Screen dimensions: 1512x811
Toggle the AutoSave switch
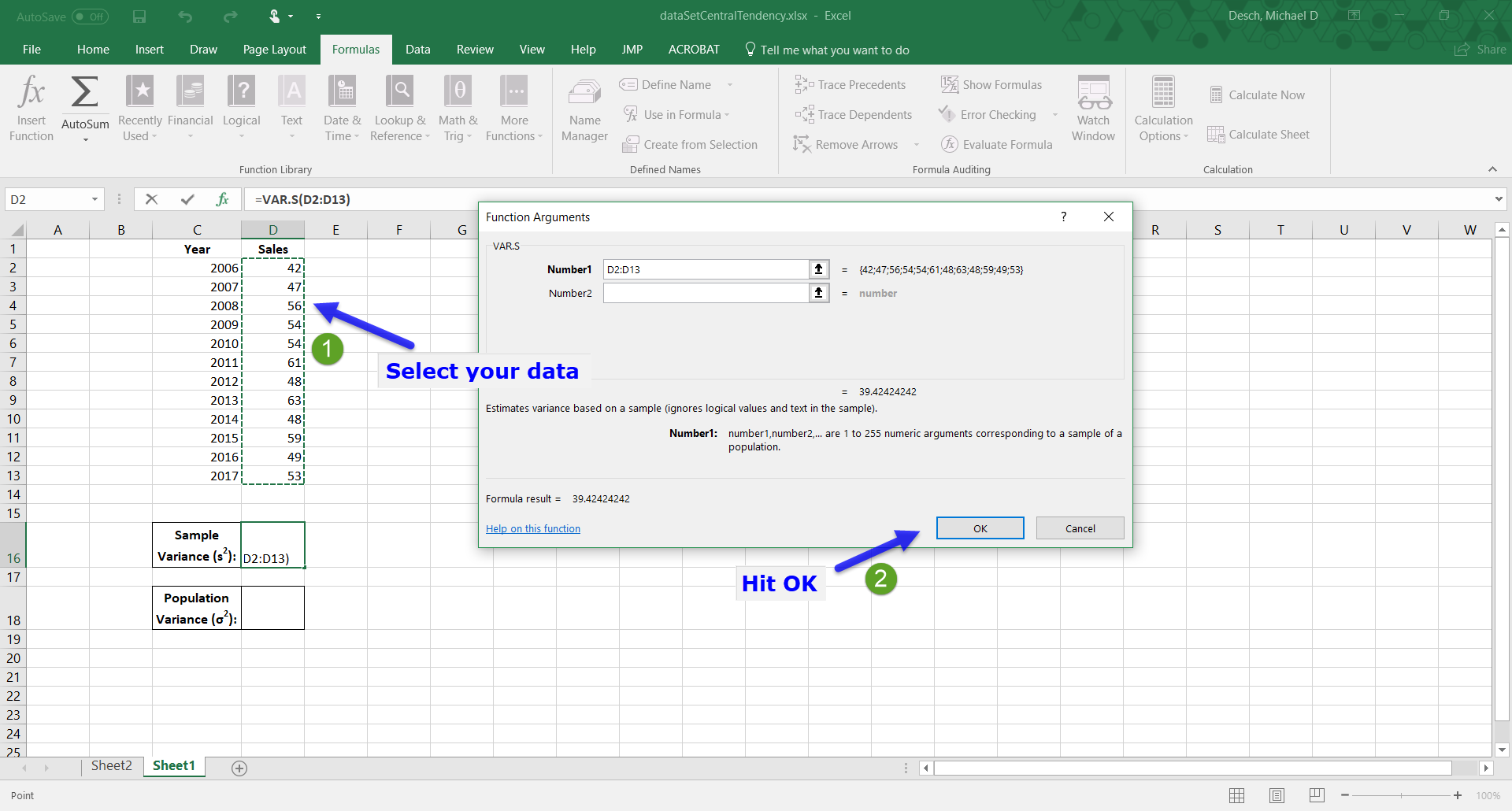pos(90,17)
